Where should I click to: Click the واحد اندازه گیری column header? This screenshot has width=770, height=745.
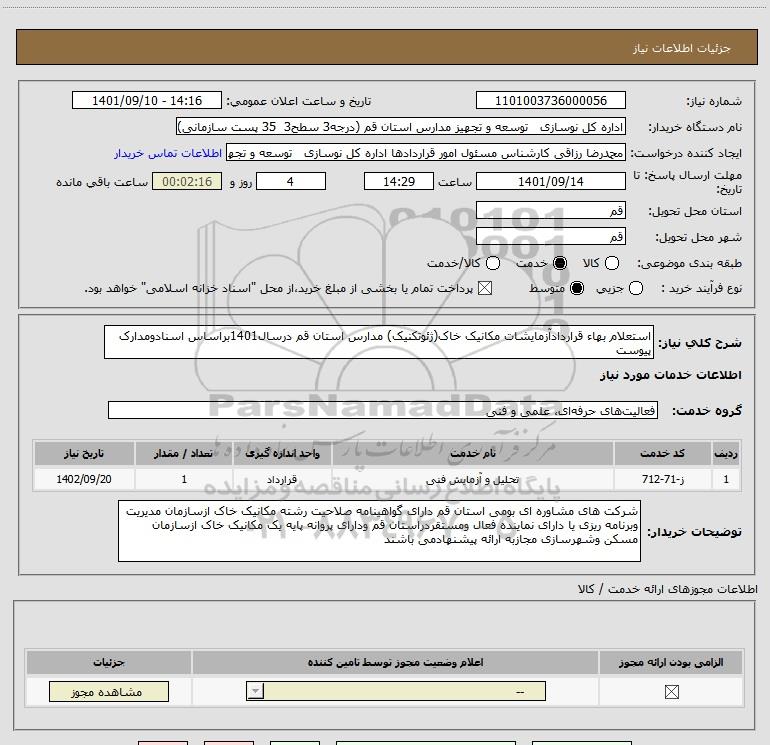pyautogui.click(x=282, y=453)
